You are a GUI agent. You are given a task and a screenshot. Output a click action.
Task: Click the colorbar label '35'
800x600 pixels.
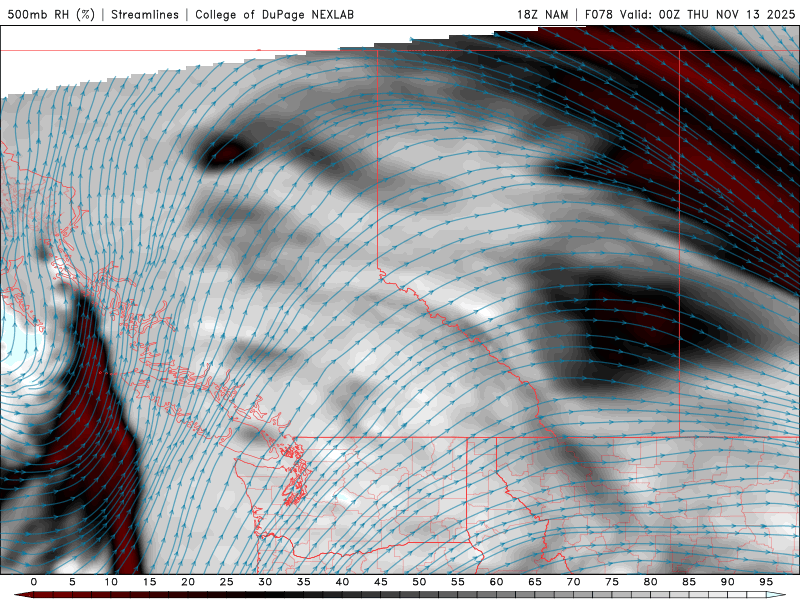[x=304, y=582]
